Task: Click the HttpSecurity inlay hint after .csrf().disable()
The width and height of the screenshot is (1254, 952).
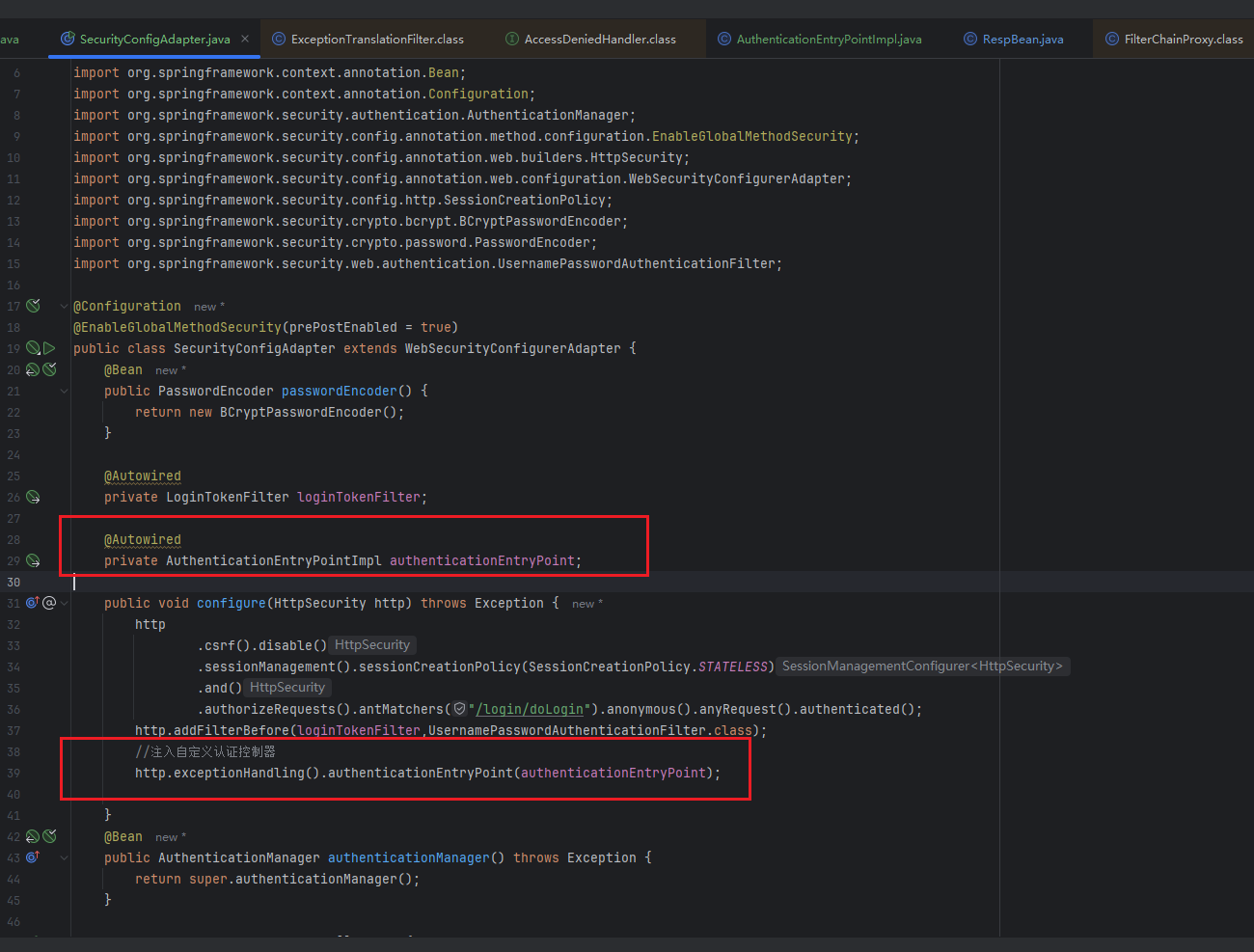Action: coord(372,645)
